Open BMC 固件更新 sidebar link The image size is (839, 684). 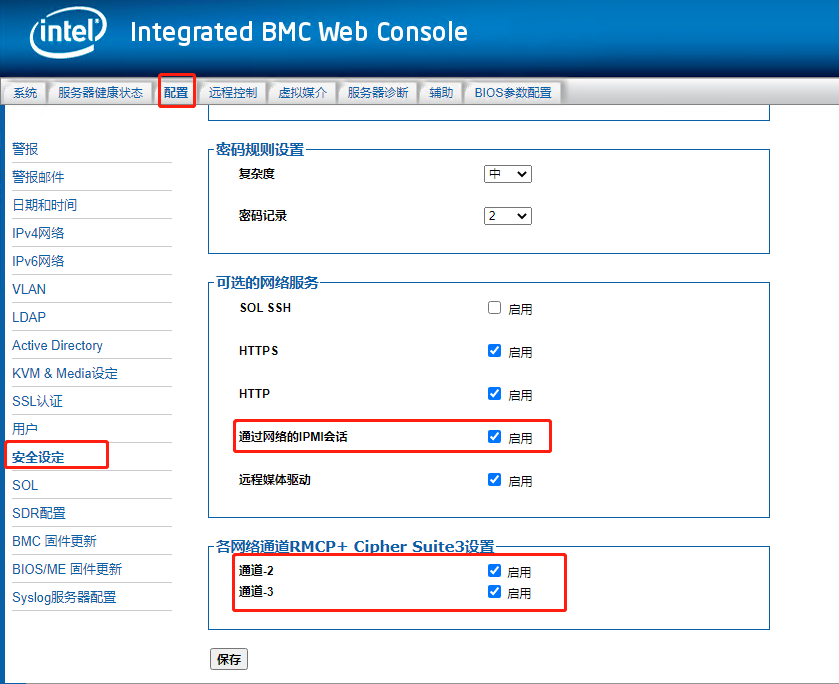(x=54, y=541)
